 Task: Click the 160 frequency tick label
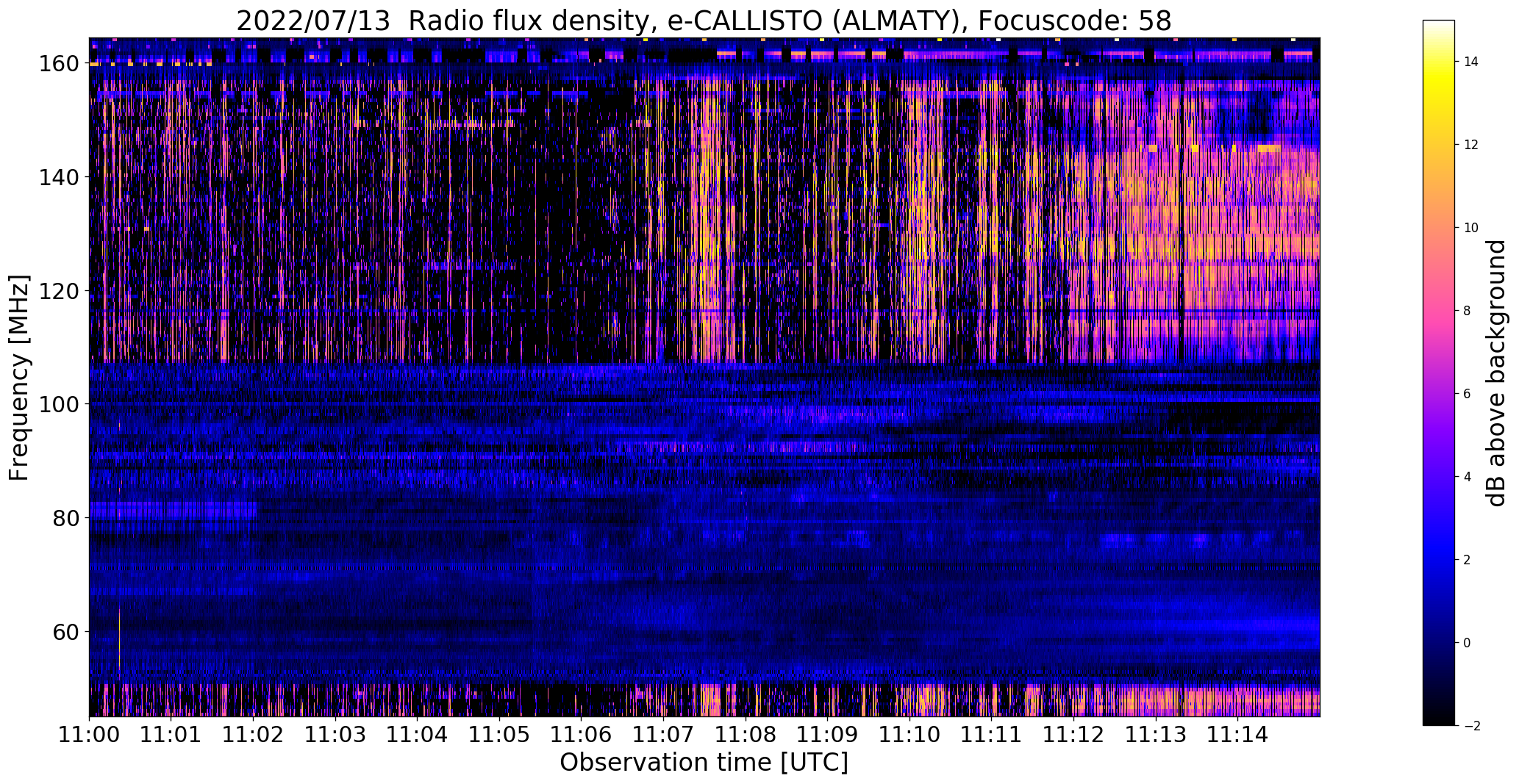(x=59, y=64)
